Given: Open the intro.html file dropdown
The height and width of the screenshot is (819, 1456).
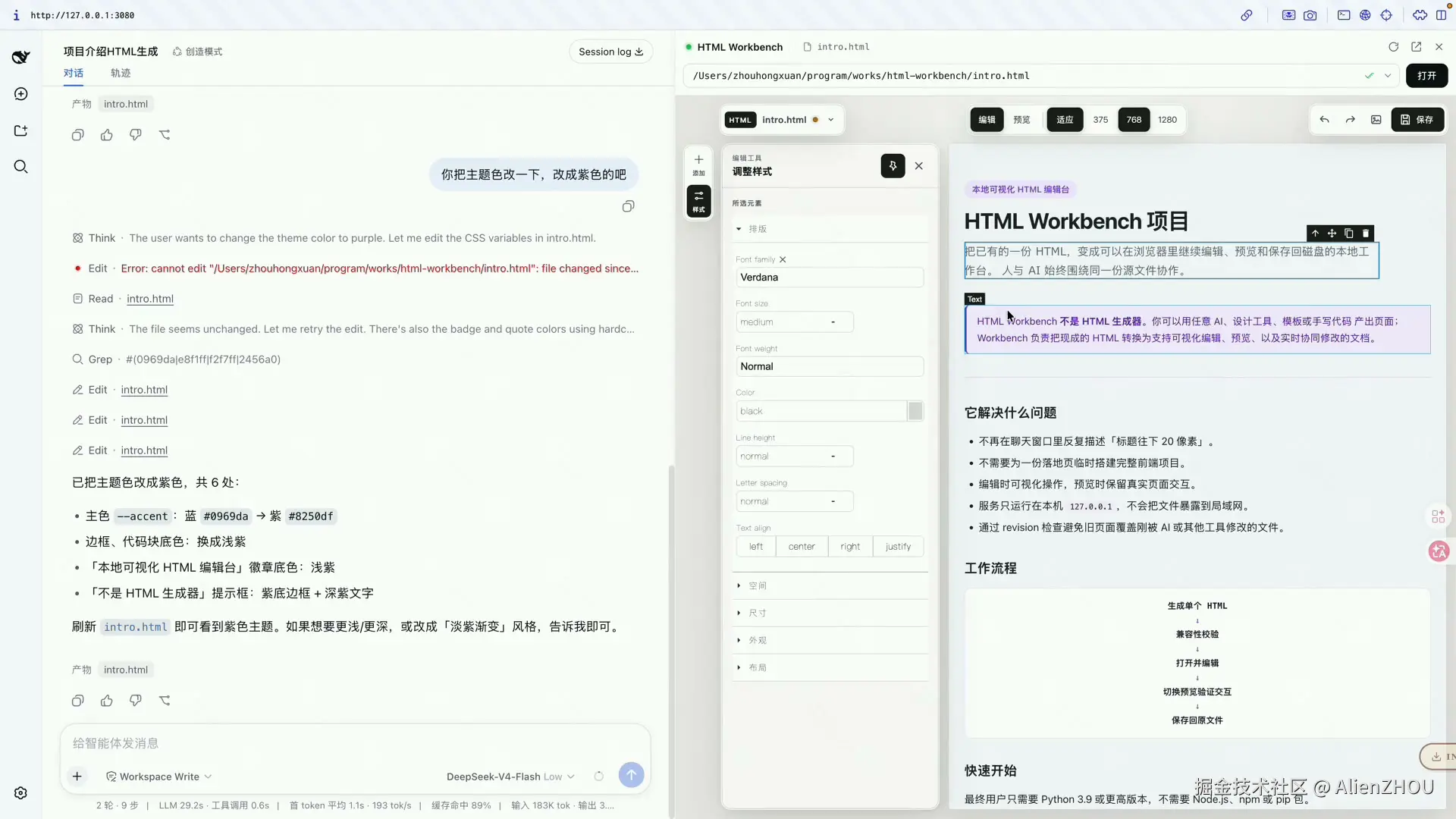Looking at the screenshot, I should click(830, 120).
